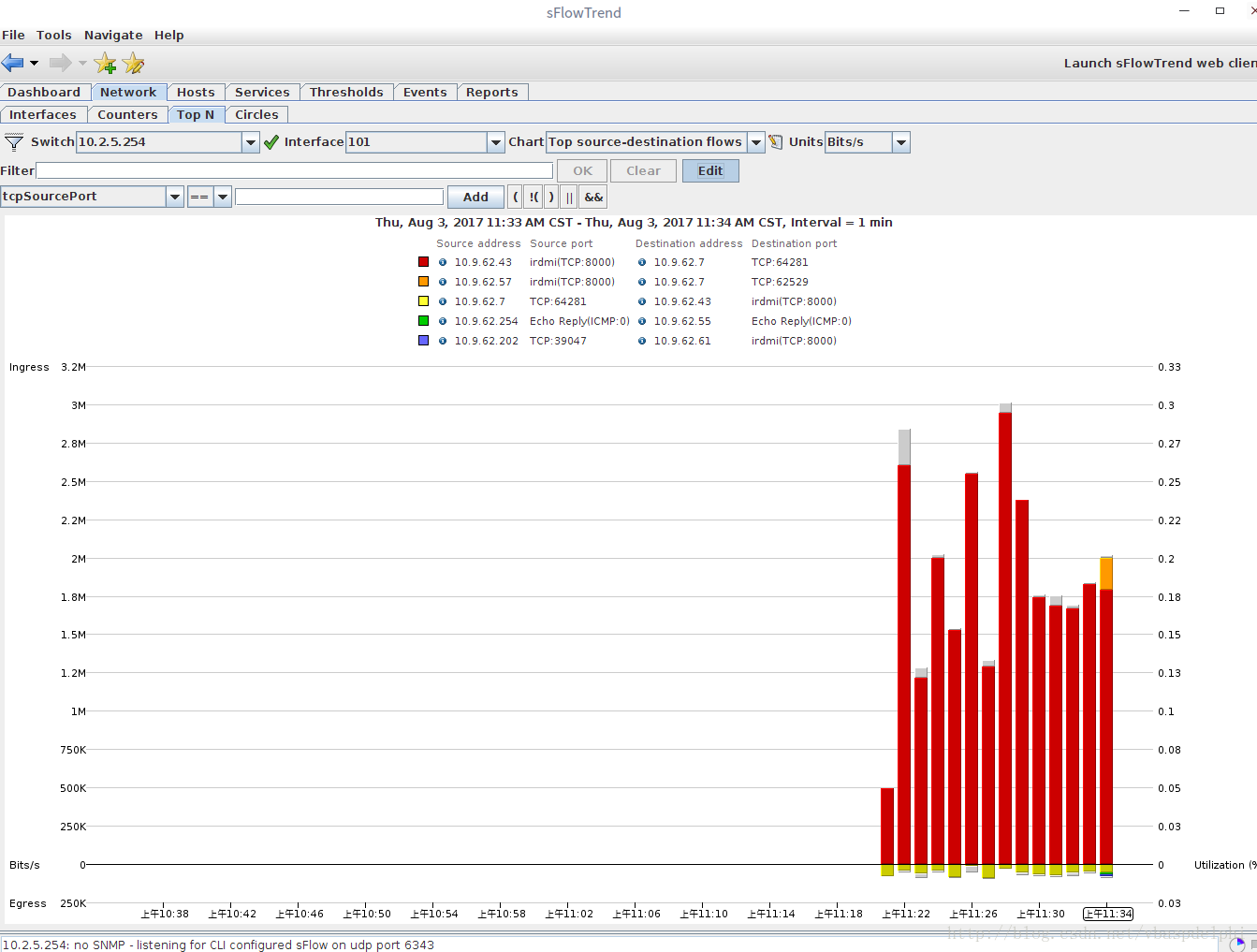Open the Interface 101 dropdown
1257x952 pixels.
click(496, 142)
